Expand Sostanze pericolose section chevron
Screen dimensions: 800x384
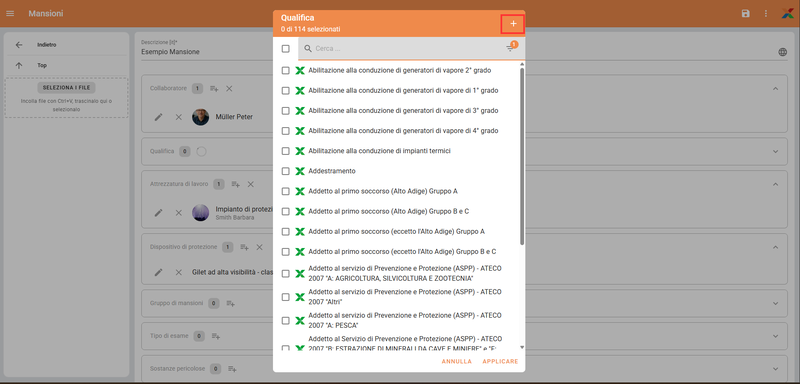(776, 368)
